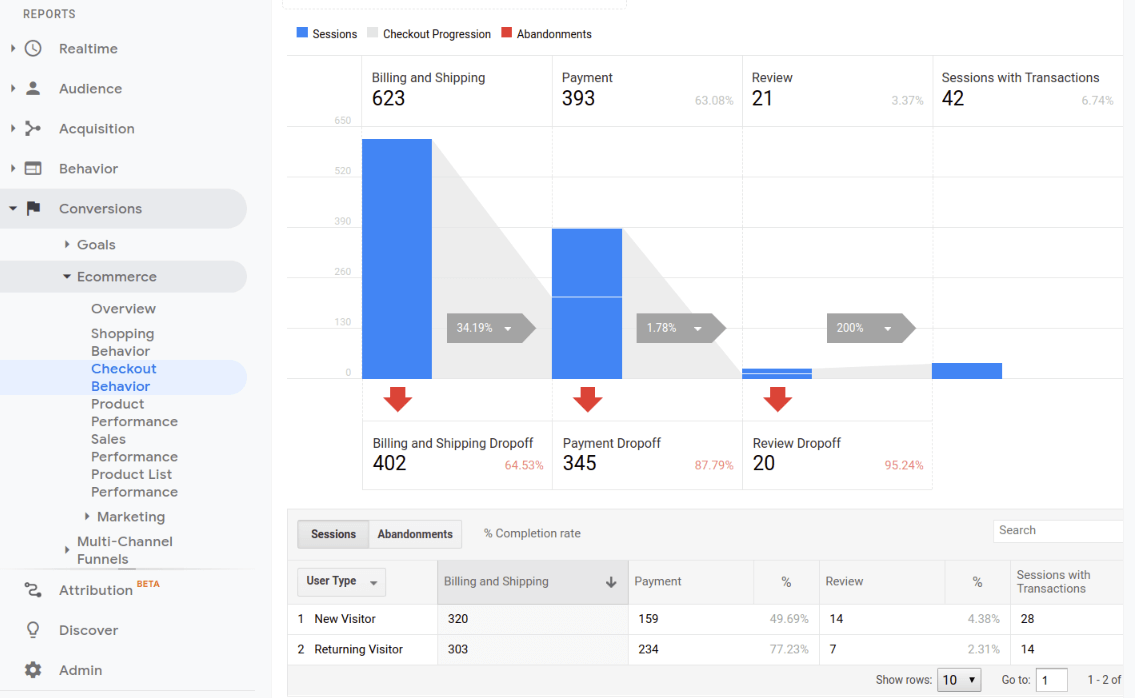Click the Behavior window icon
1135x698 pixels.
pos(33,168)
